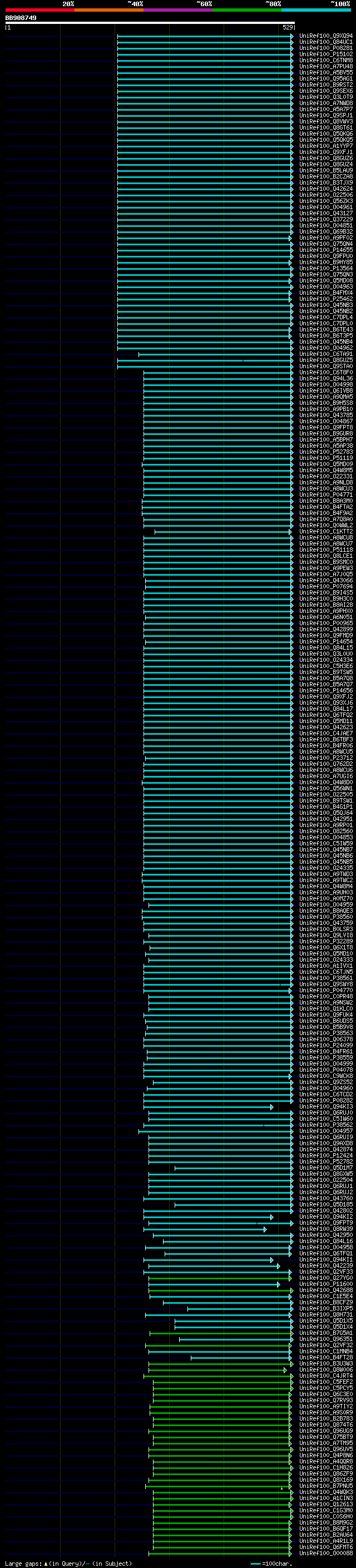356x1568 pixels.
Task: Click the alignment bar for UniRef100_Q43127
Action: (x=205, y=213)
